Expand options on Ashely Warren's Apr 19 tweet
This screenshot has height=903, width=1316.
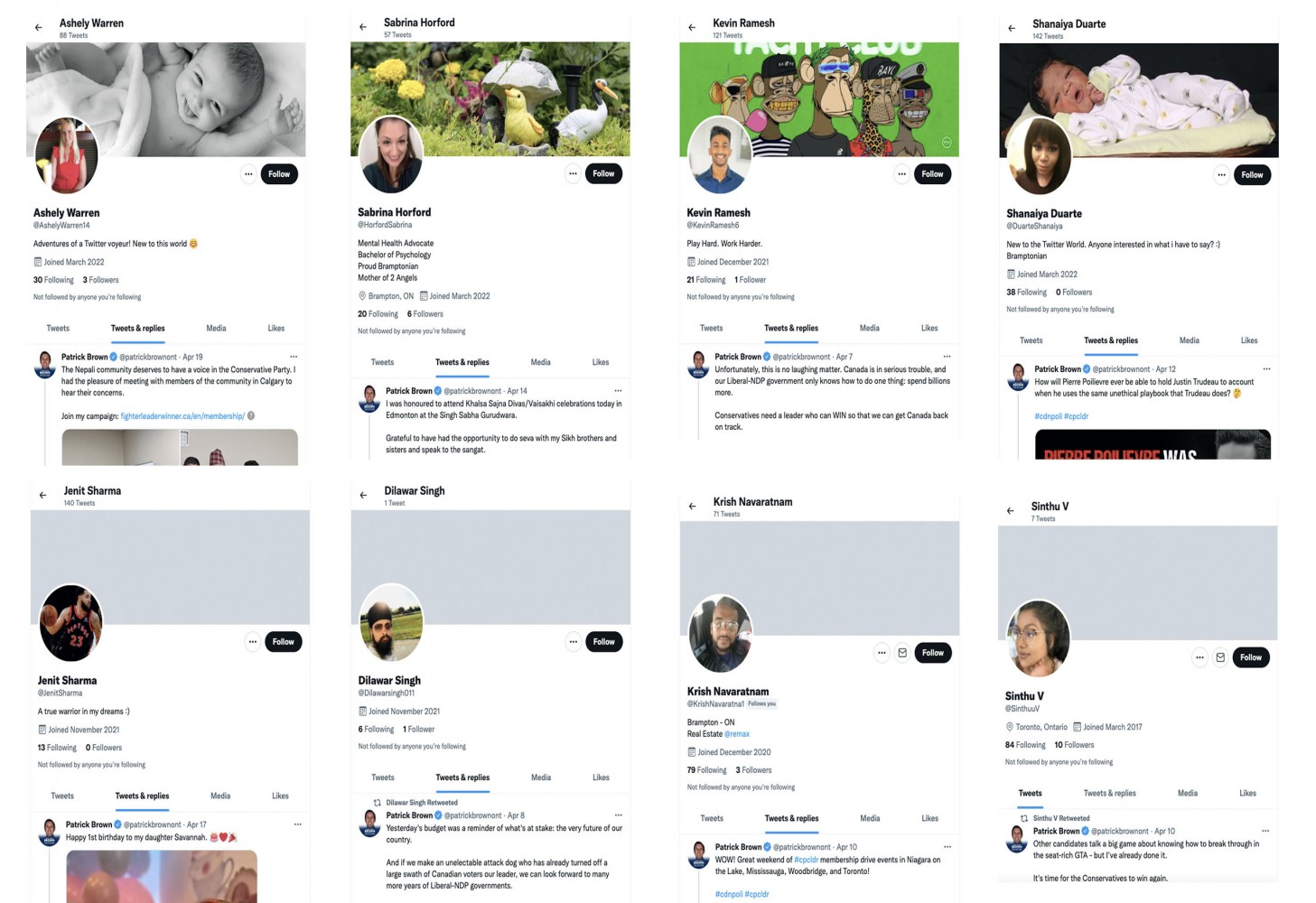click(294, 357)
